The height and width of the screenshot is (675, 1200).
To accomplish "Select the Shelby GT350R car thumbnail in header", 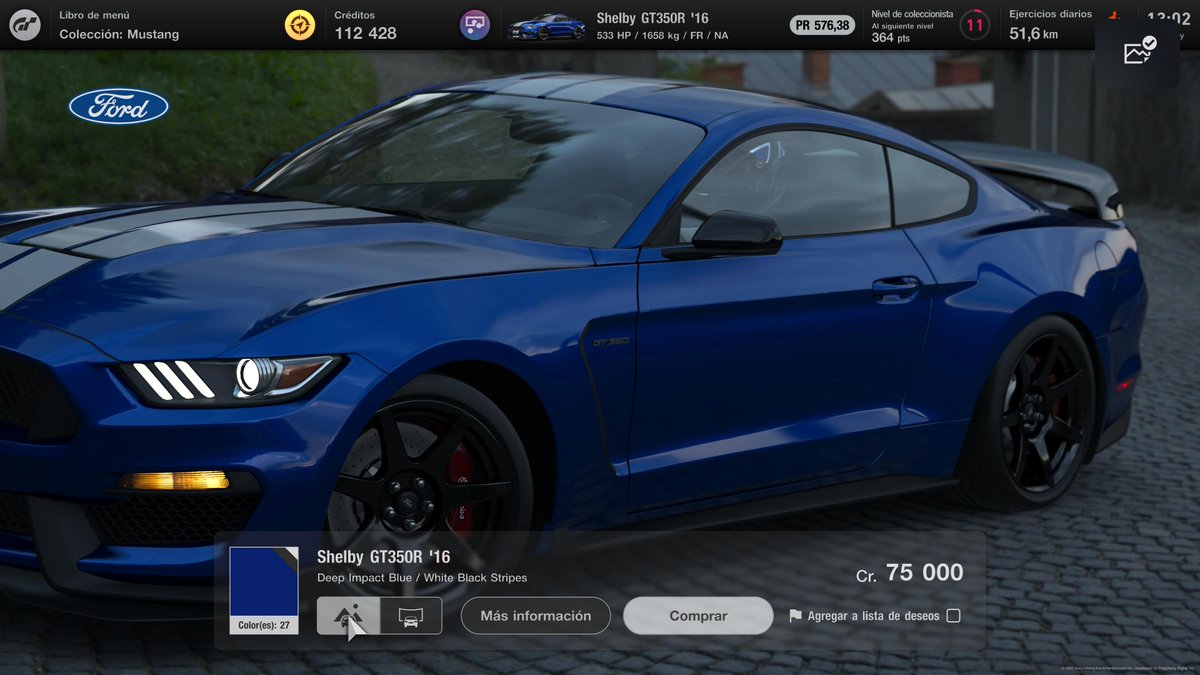I will pyautogui.click(x=547, y=26).
